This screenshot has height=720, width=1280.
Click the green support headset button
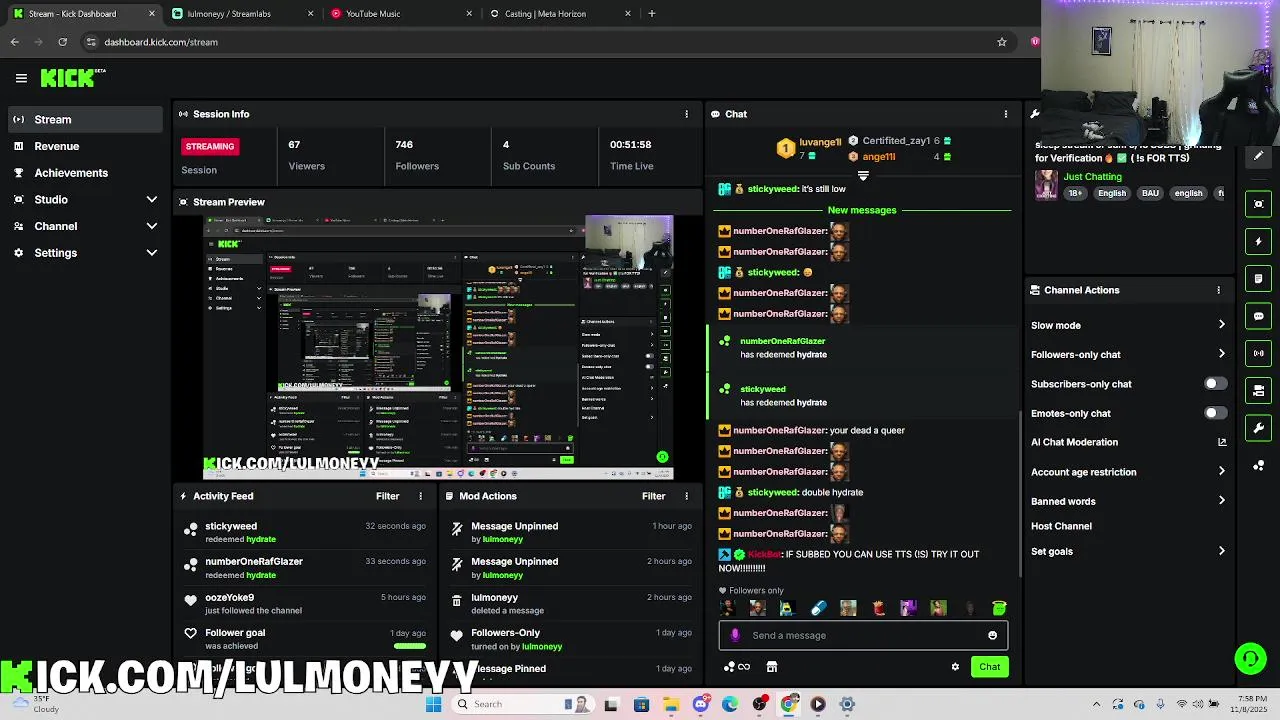tap(1250, 658)
